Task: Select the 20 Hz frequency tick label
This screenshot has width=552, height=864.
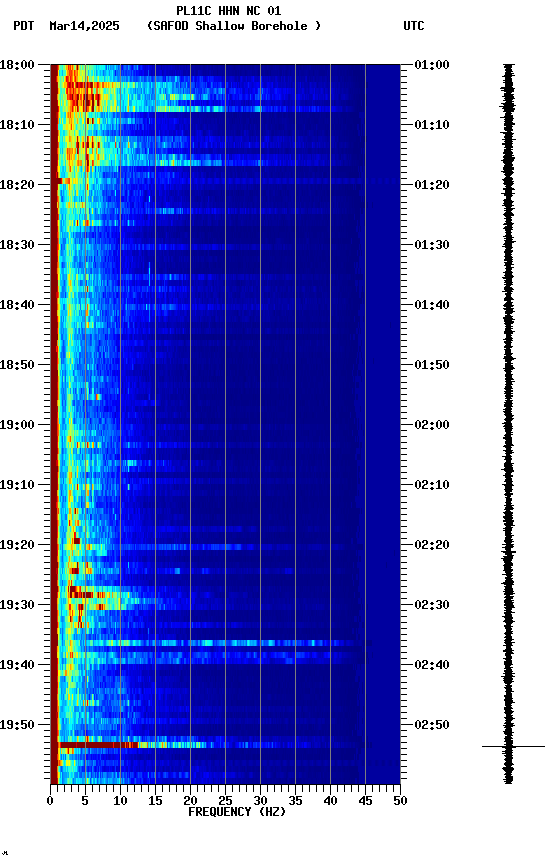Action: pyautogui.click(x=190, y=801)
